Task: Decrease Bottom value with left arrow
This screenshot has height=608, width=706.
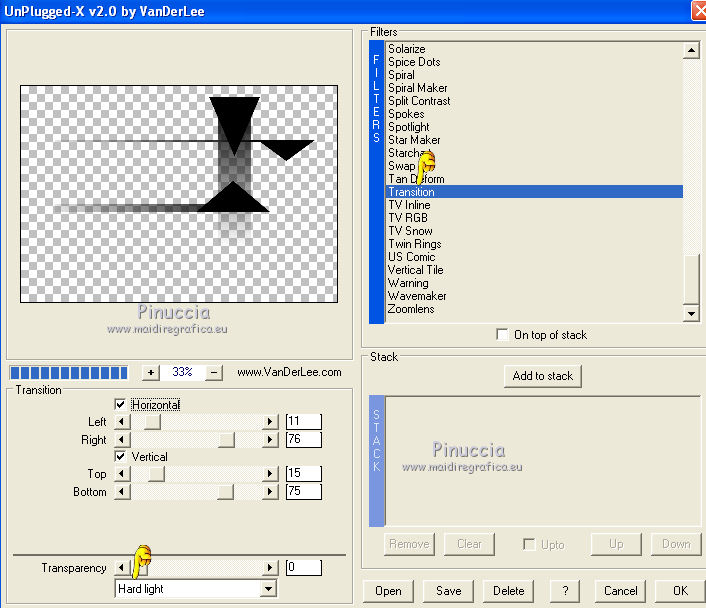Action: coord(122,491)
